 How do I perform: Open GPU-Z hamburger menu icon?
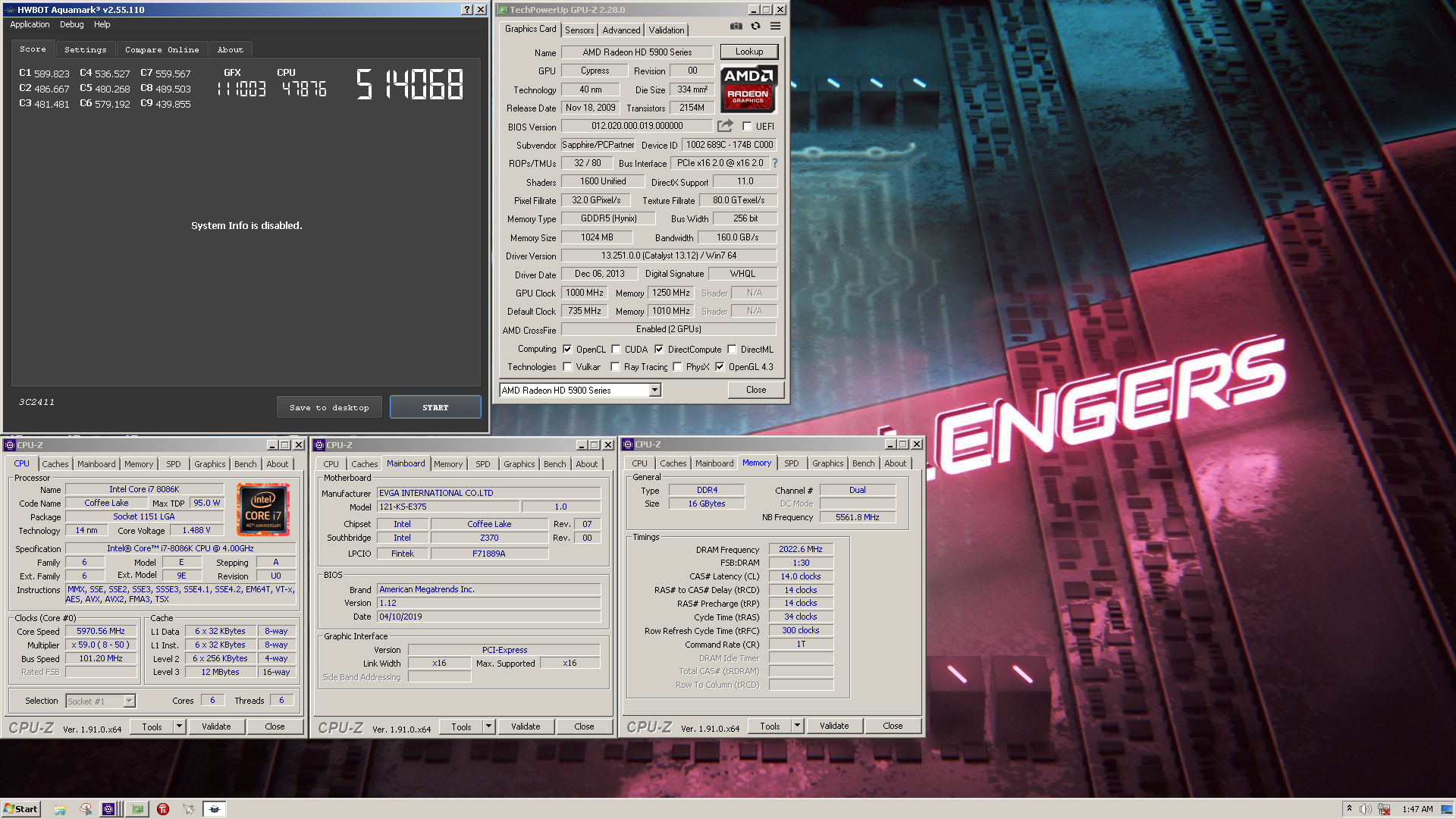[x=775, y=26]
